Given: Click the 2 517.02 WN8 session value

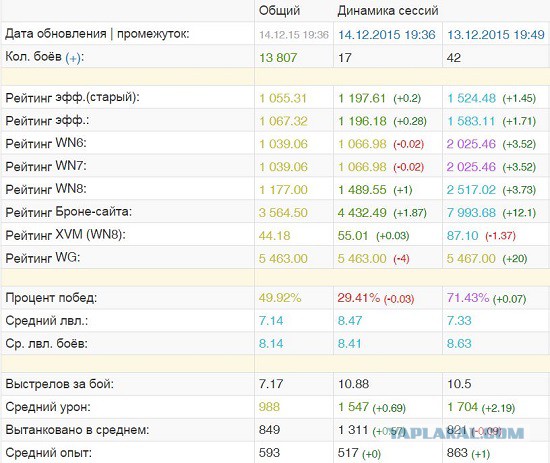Looking at the screenshot, I should point(471,190).
